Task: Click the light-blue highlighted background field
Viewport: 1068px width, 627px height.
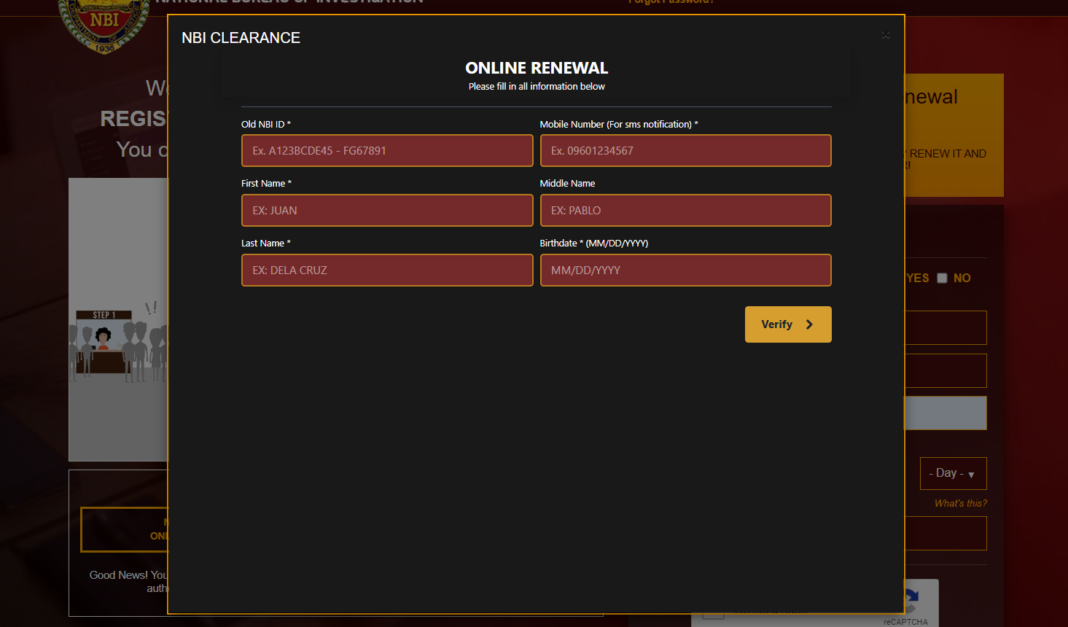Action: pos(945,413)
